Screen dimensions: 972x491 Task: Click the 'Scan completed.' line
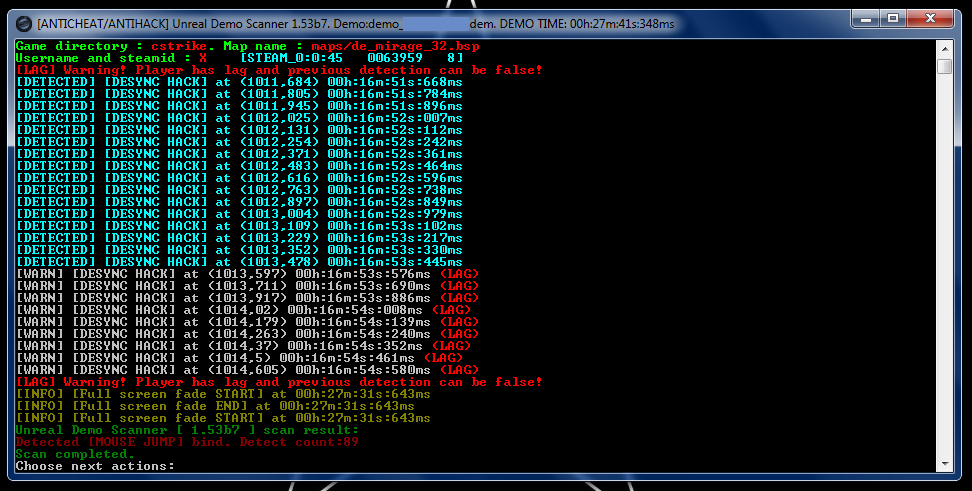pos(75,454)
